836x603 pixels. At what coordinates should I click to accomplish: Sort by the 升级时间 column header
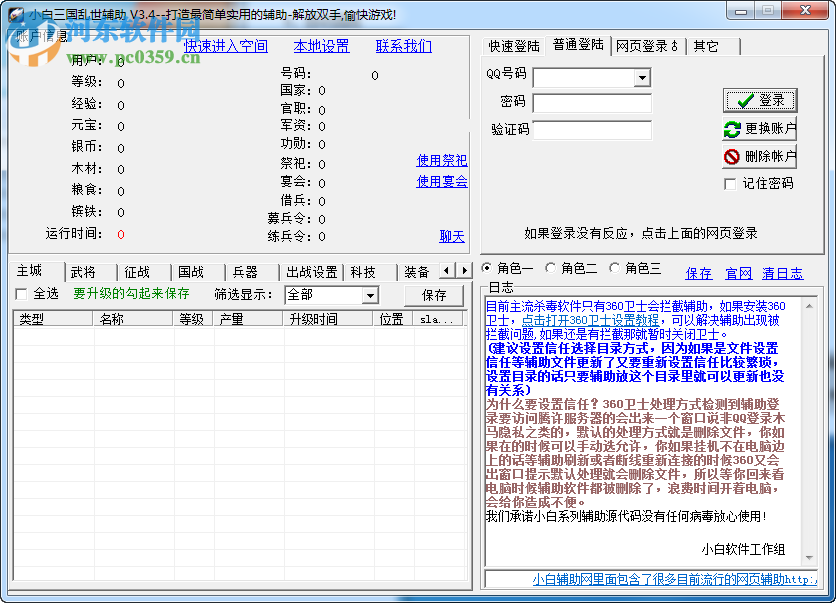(328, 319)
